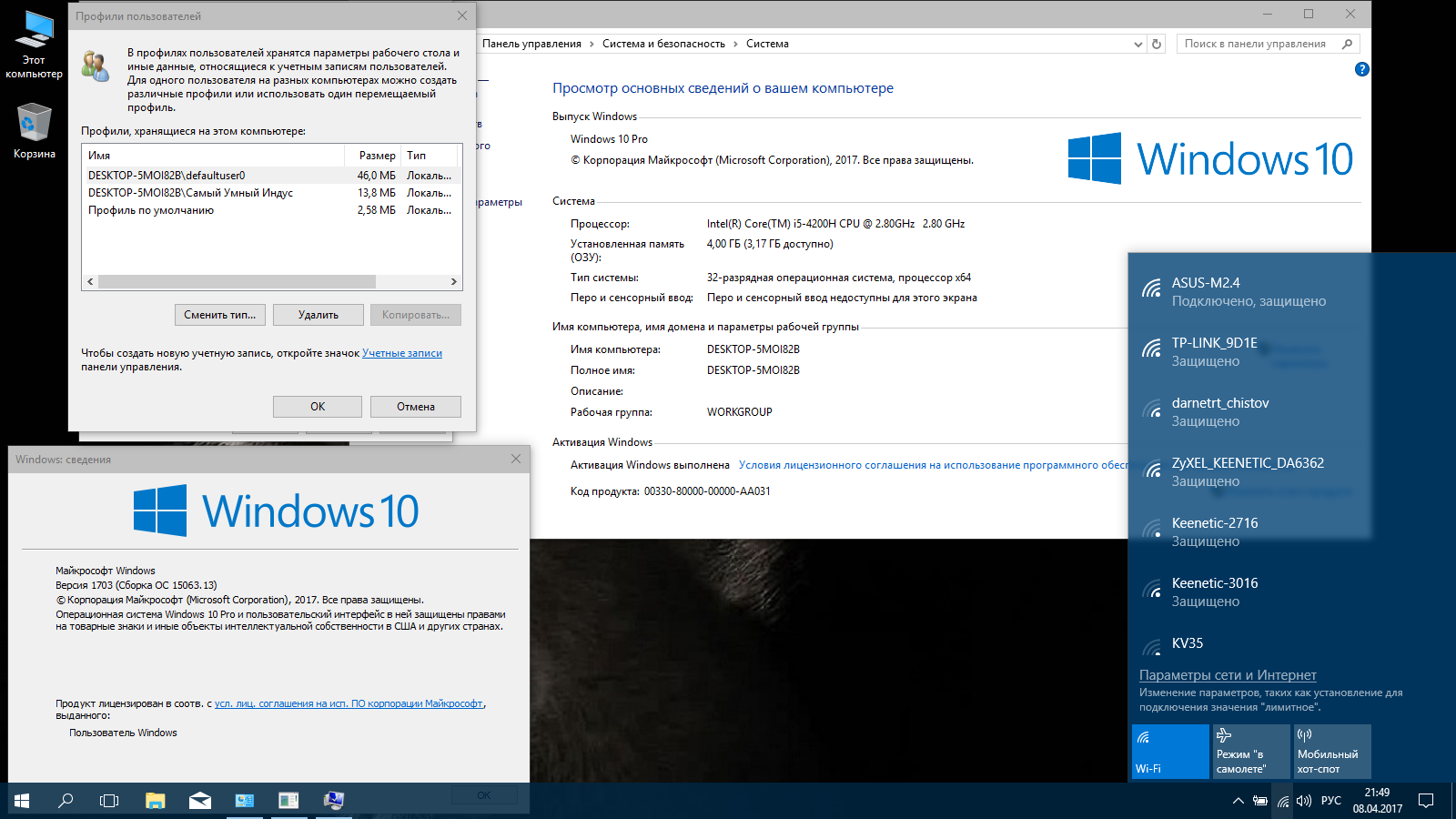1456x819 pixels.
Task: Select the ASUS-M2.4 network
Action: tap(1292, 291)
